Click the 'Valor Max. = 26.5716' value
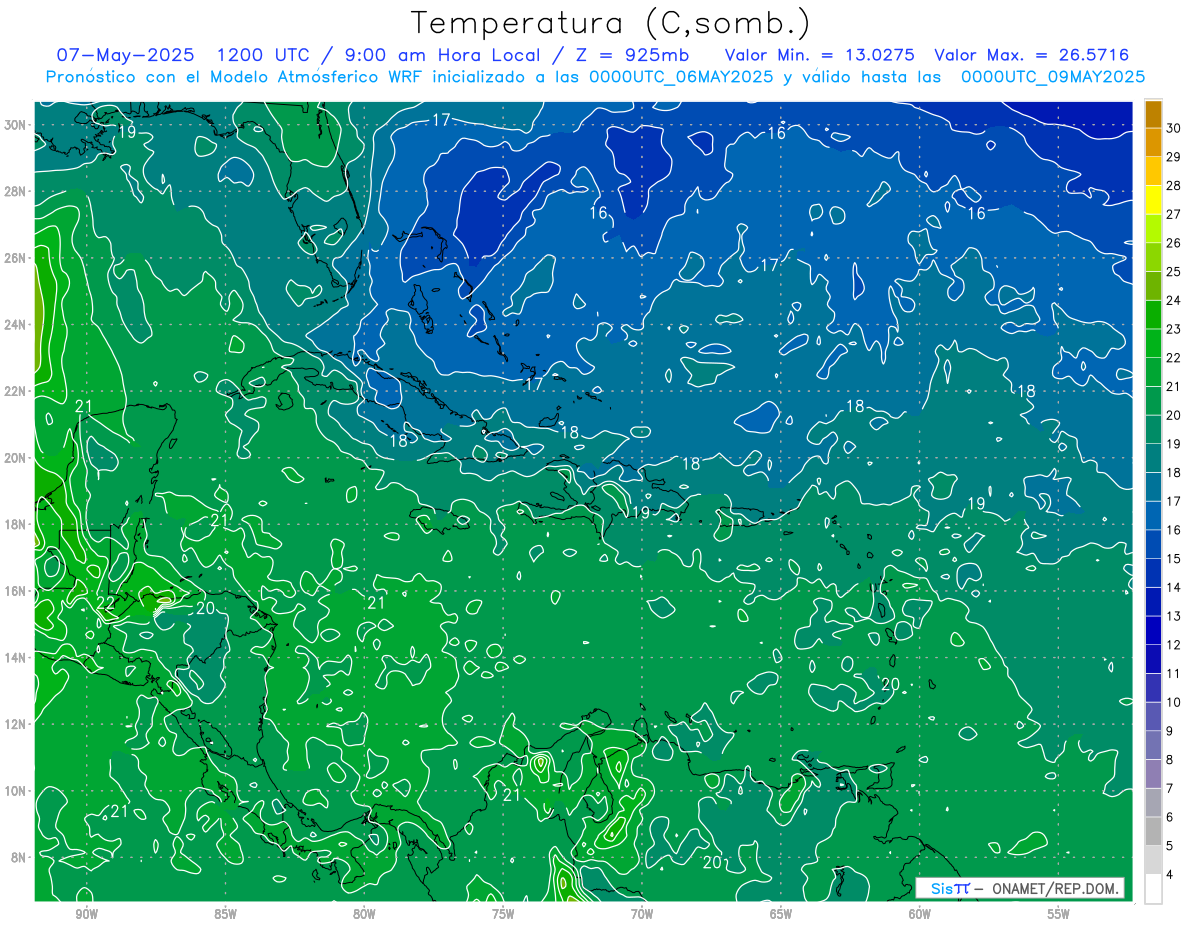 1031,55
